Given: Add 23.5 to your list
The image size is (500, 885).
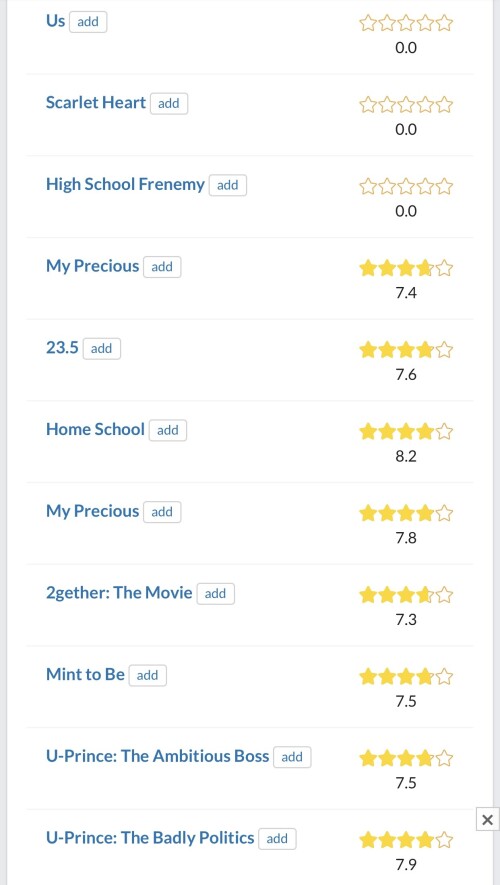Looking at the screenshot, I should 102,349.
